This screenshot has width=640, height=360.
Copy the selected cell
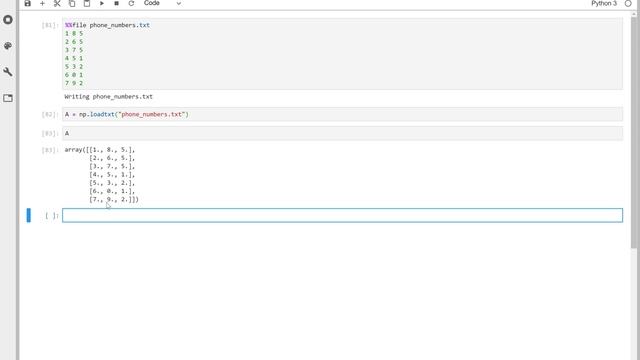[72, 3]
